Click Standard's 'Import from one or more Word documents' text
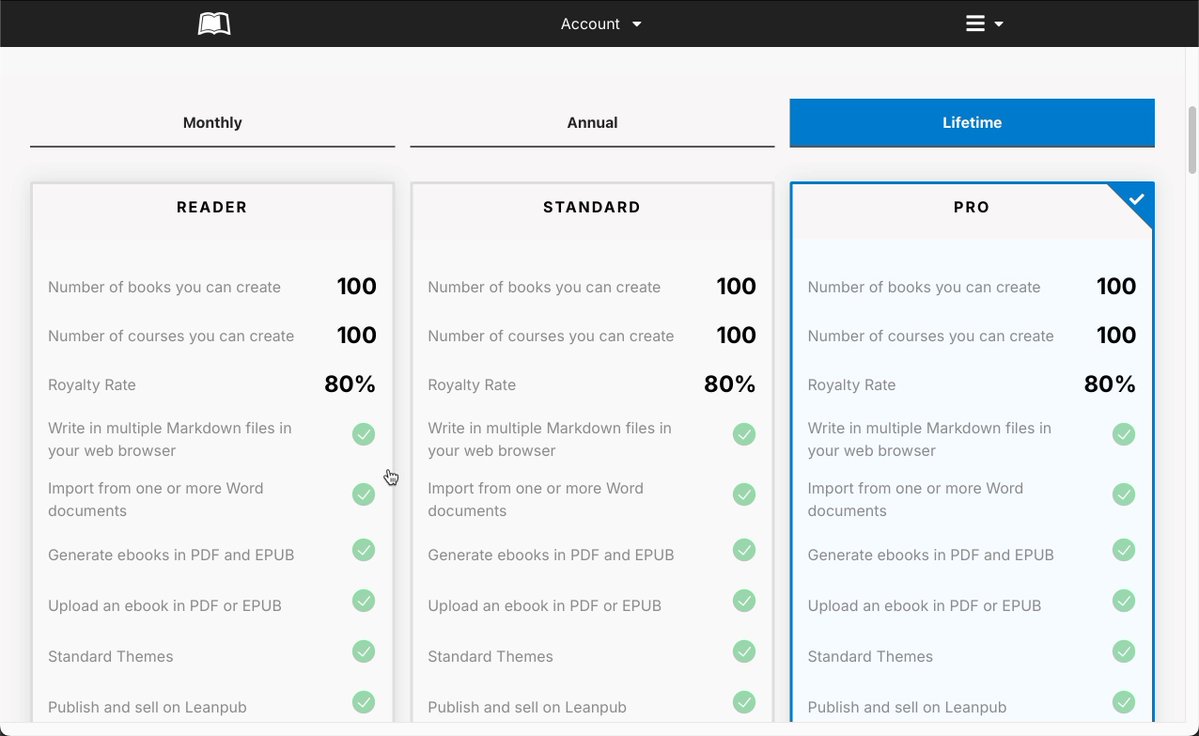The height and width of the screenshot is (736, 1199). click(535, 500)
